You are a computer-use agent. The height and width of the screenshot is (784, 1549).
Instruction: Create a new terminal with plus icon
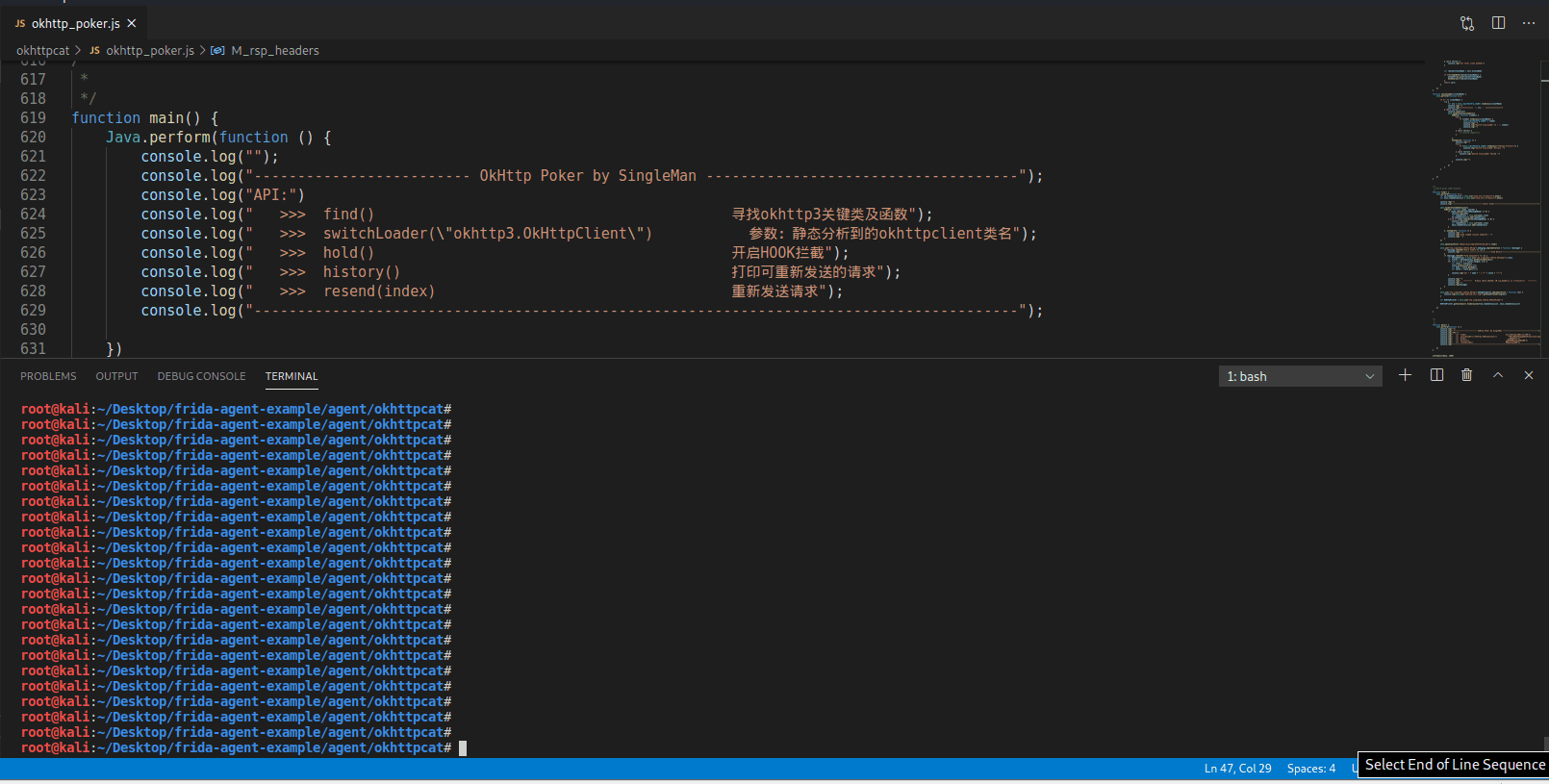pos(1405,375)
